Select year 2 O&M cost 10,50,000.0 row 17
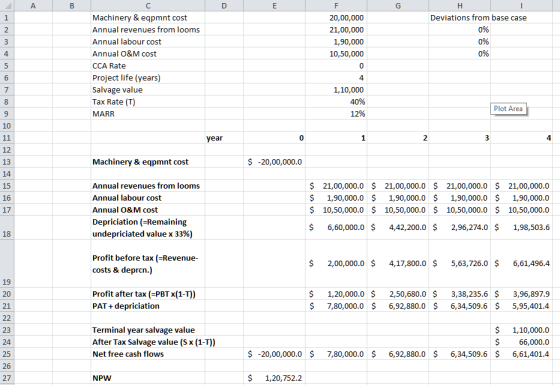The height and width of the screenshot is (385, 560). (398, 210)
